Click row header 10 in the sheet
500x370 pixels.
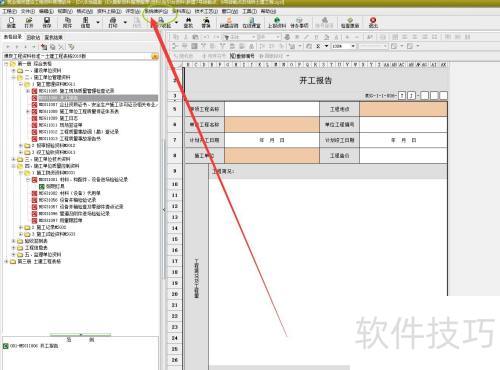[175, 184]
